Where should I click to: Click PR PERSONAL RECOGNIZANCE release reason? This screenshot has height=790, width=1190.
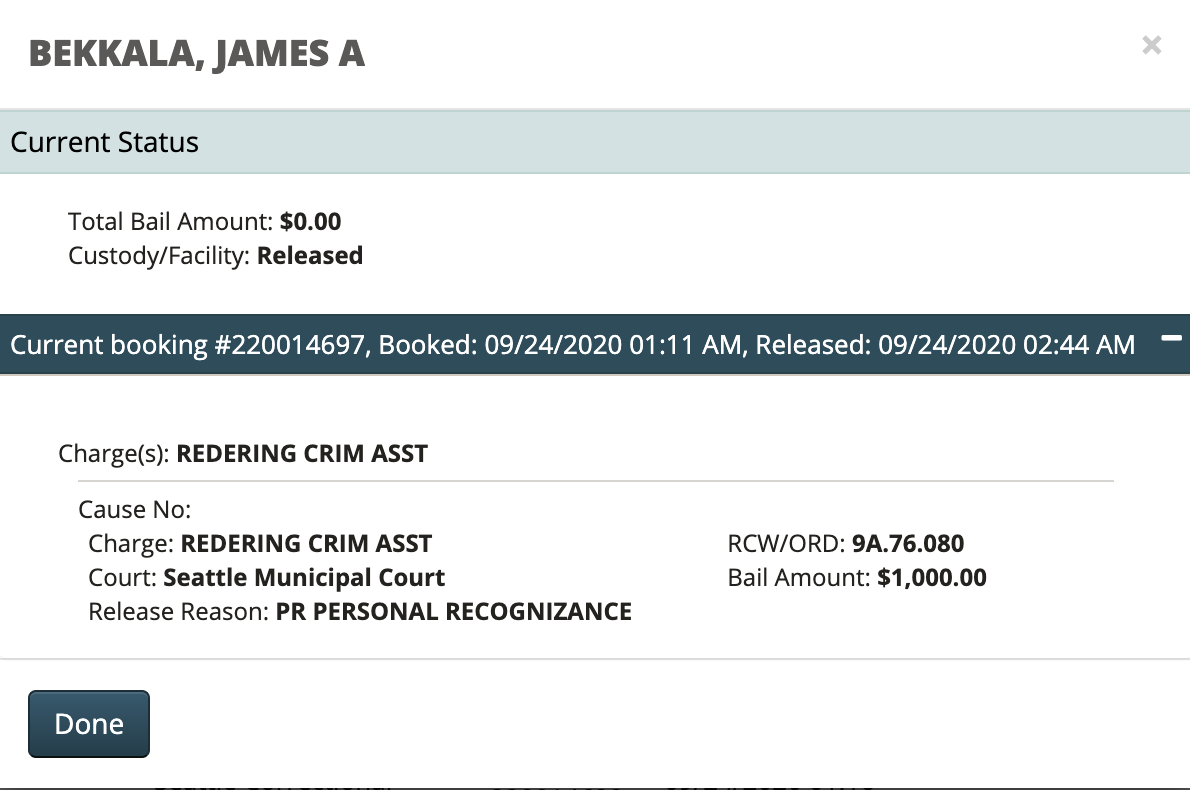tap(454, 611)
